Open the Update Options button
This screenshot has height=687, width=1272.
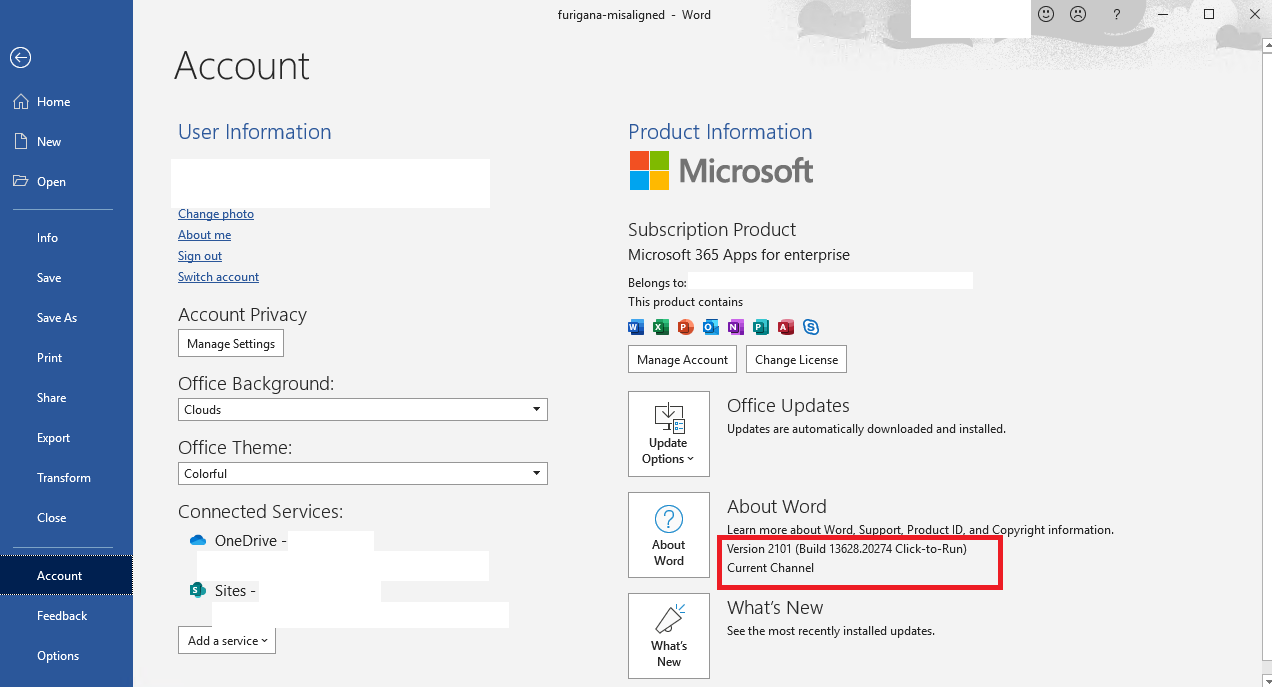pos(669,434)
